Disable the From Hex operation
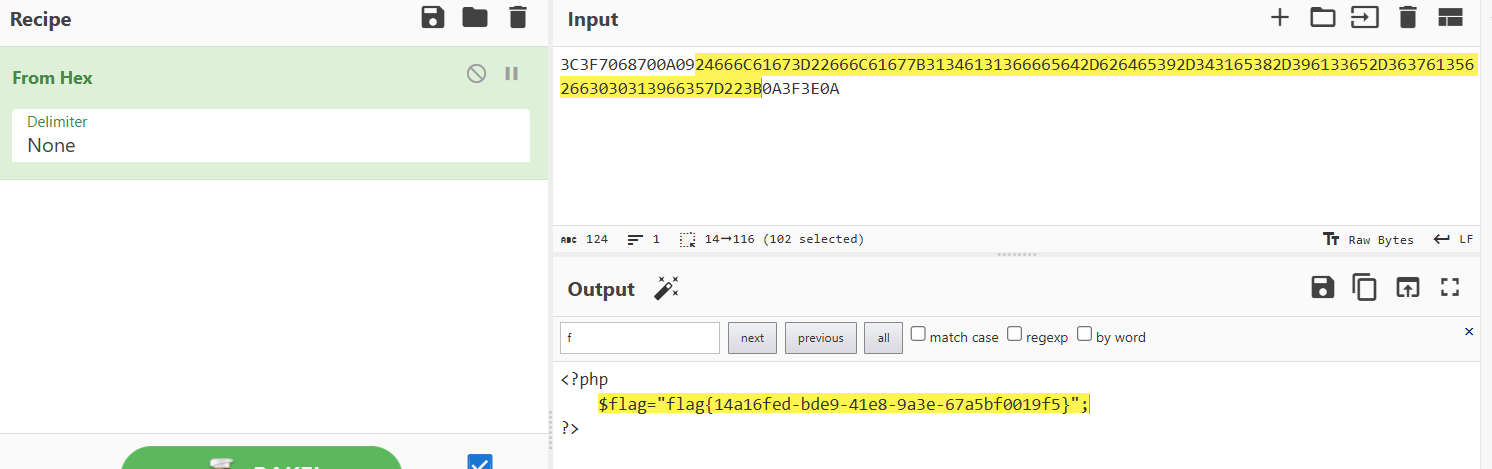 477,73
